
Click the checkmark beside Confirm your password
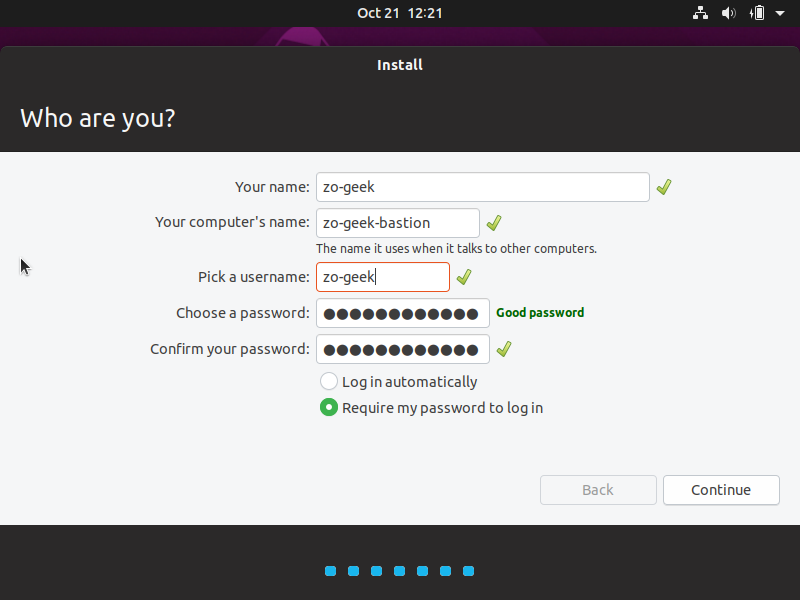pyautogui.click(x=504, y=349)
